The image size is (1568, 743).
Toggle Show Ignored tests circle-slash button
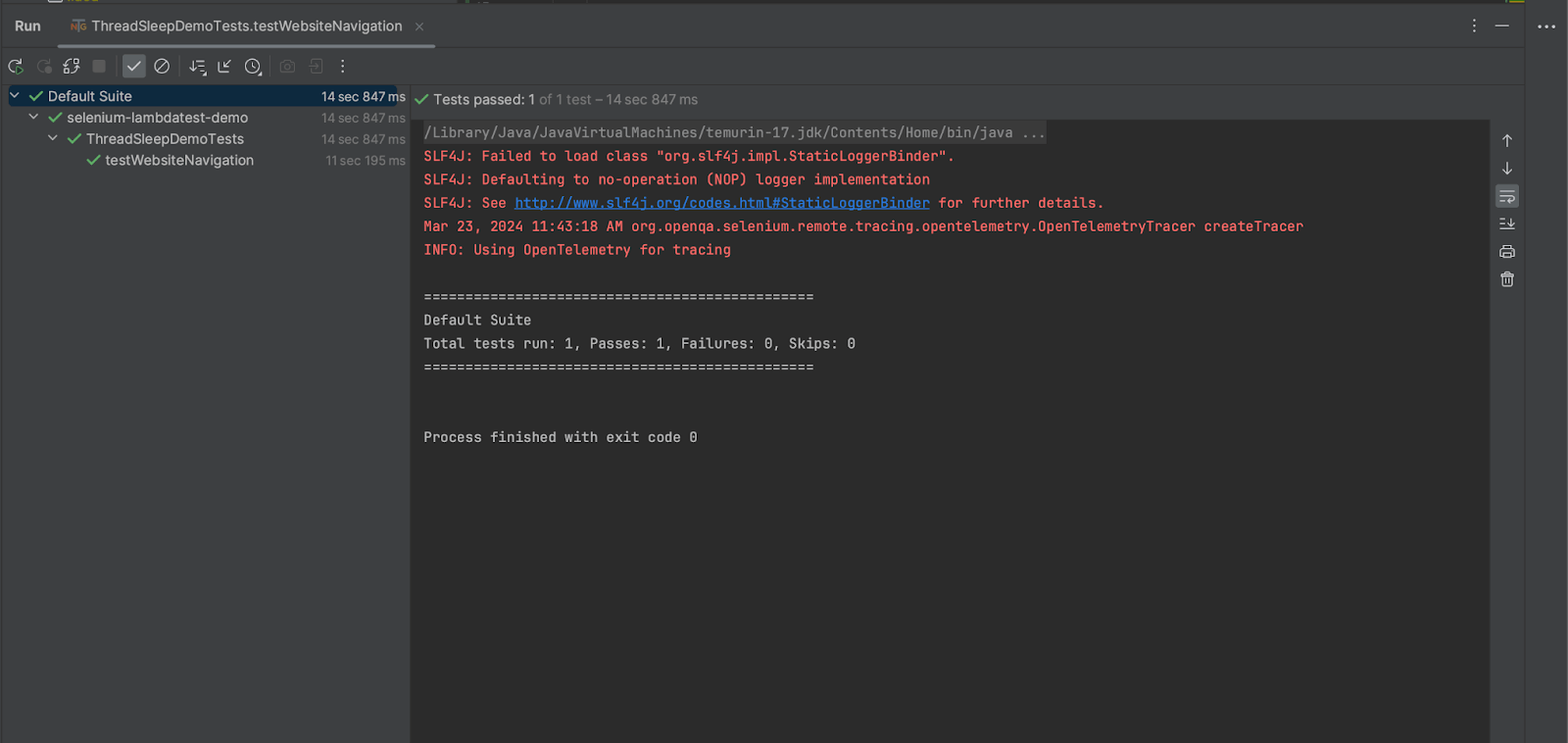pyautogui.click(x=162, y=67)
